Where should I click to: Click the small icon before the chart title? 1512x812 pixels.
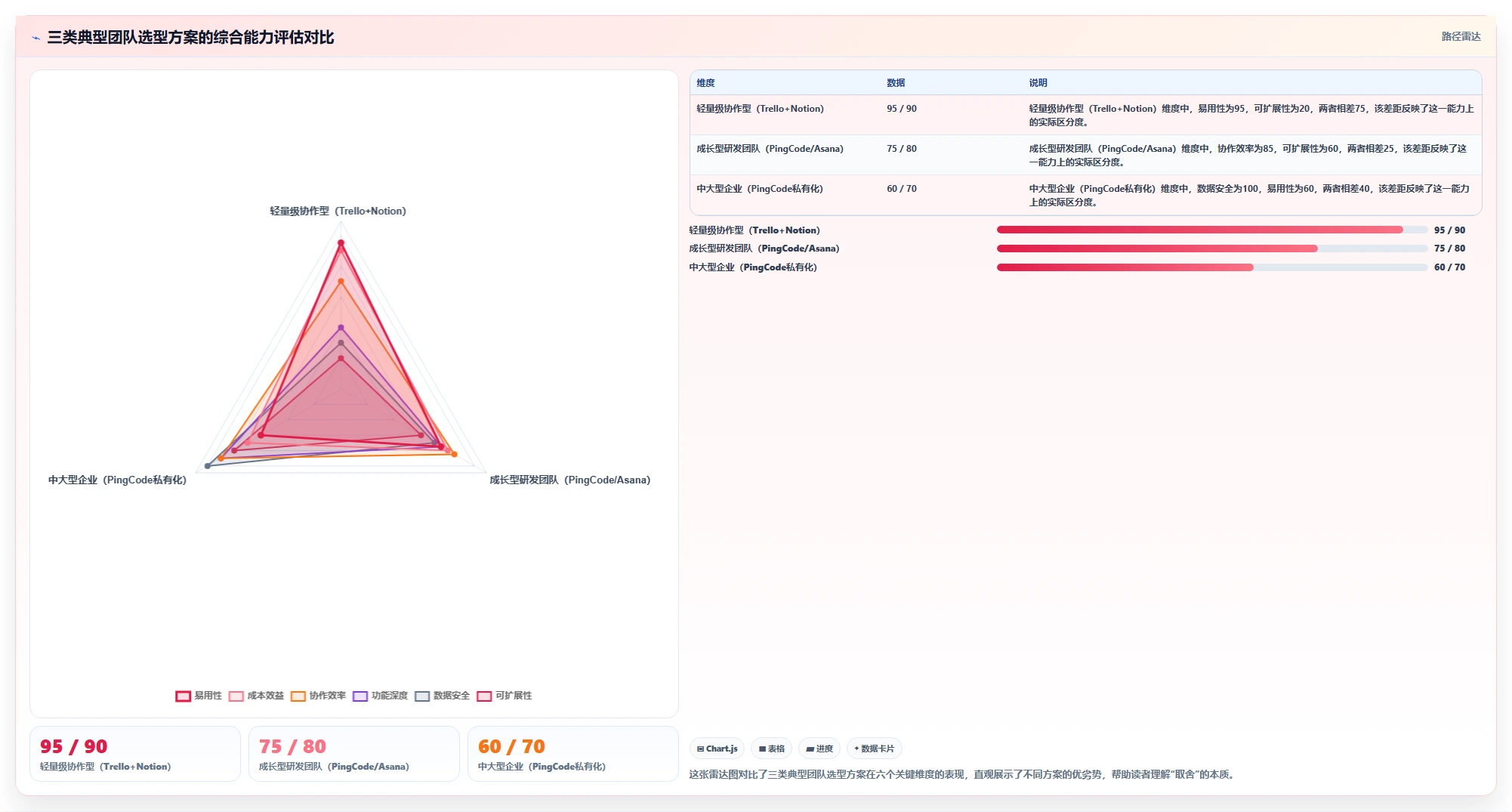[x=35, y=38]
